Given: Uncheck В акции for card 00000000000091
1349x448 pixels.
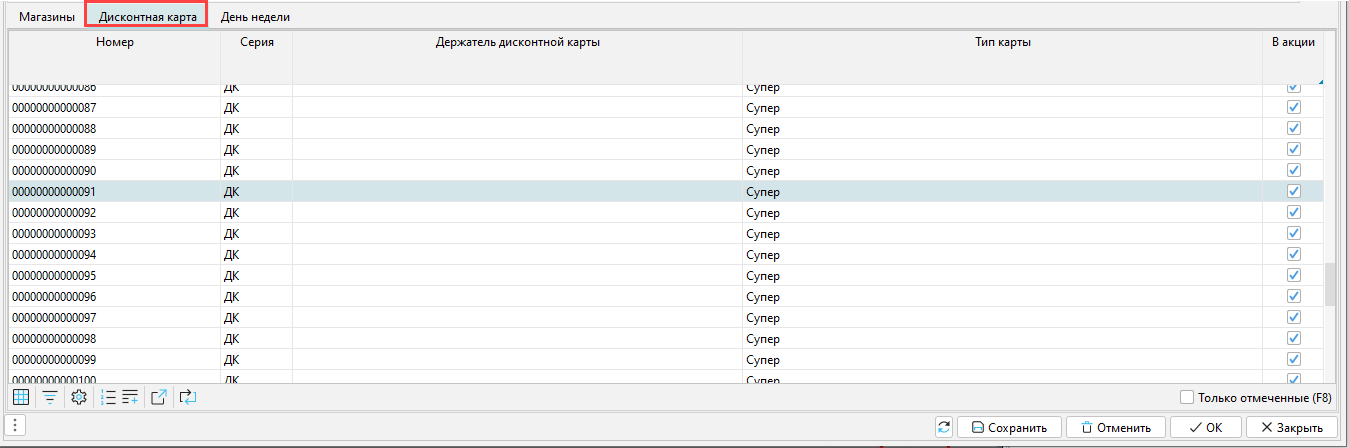Looking at the screenshot, I should pos(1293,191).
